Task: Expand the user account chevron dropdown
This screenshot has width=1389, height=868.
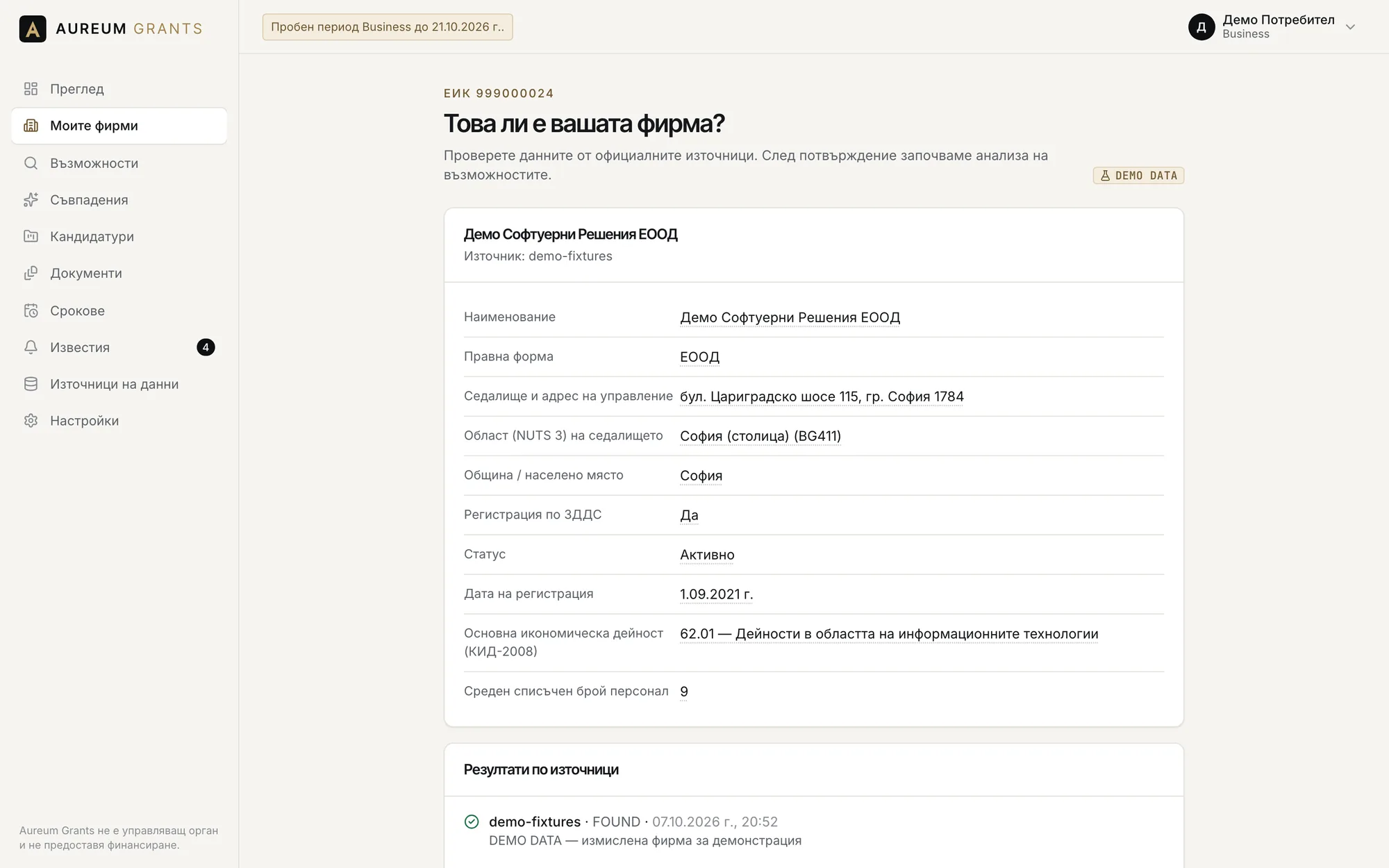Action: pyautogui.click(x=1350, y=27)
